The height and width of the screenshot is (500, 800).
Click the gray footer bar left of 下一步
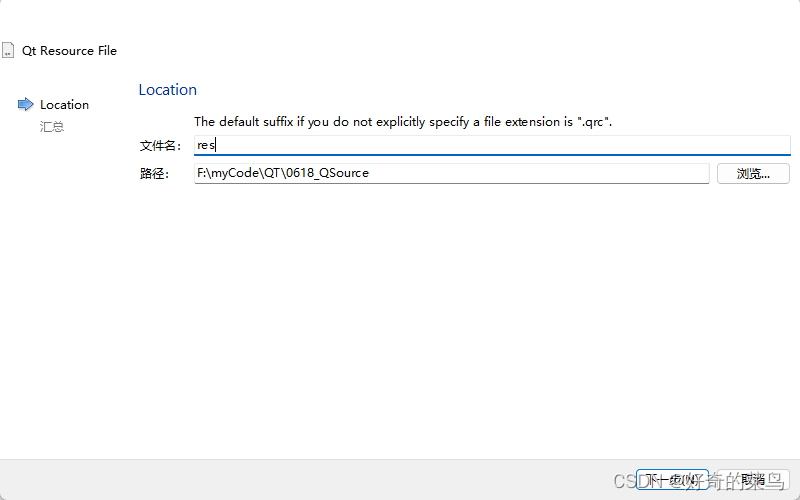click(316, 480)
